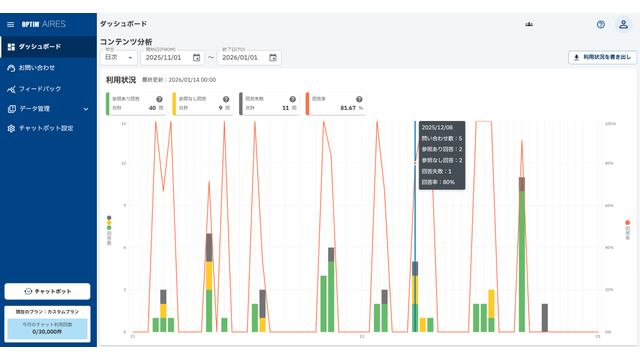Click the download icon in export button
640x360 pixels.
pos(576,58)
